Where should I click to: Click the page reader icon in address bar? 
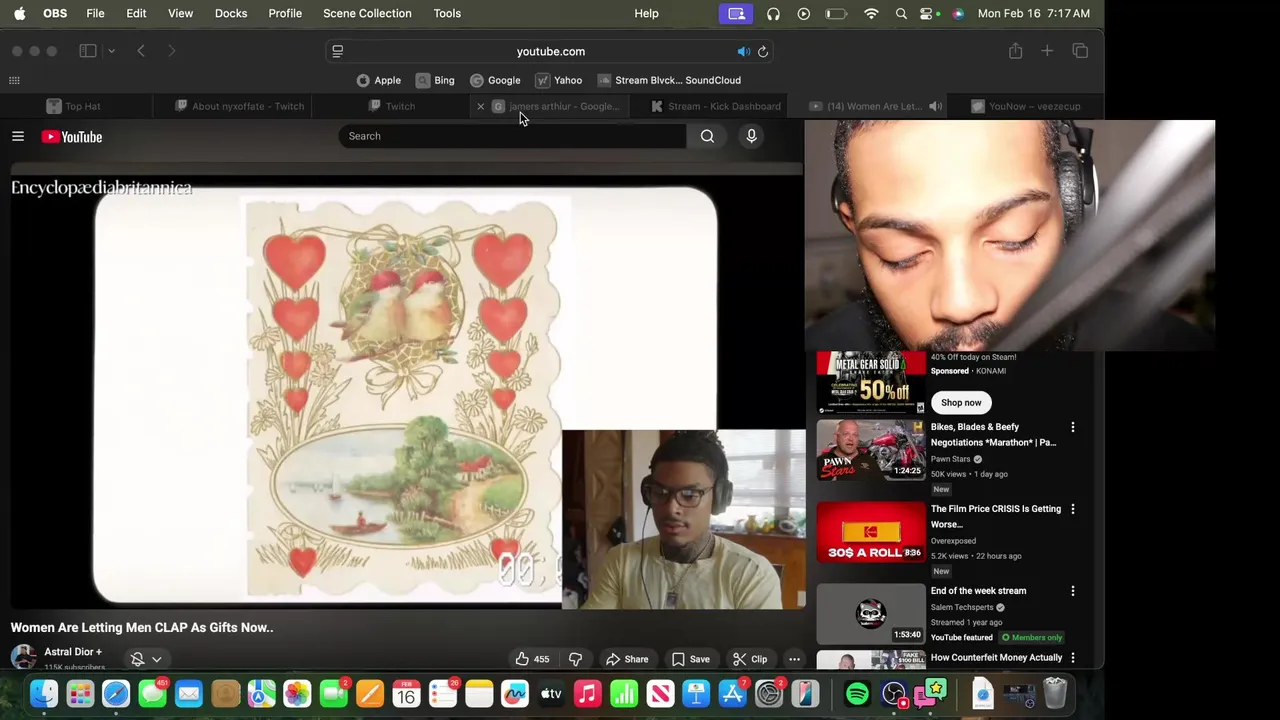click(338, 51)
